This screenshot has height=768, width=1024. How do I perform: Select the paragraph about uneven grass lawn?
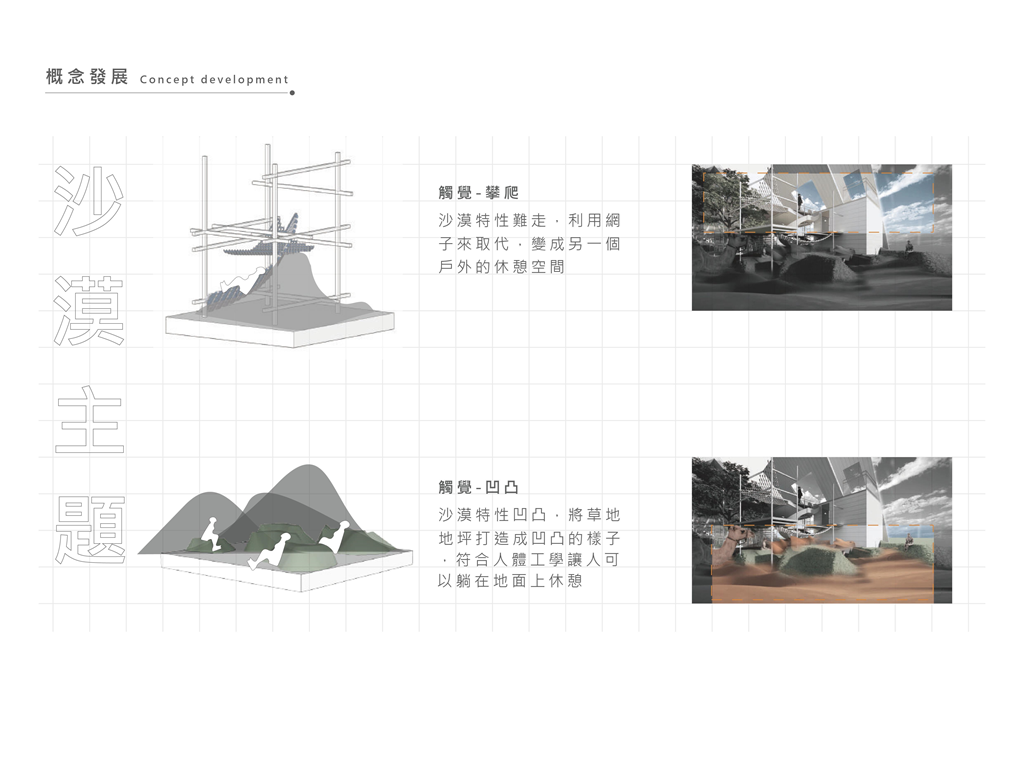click(x=529, y=548)
